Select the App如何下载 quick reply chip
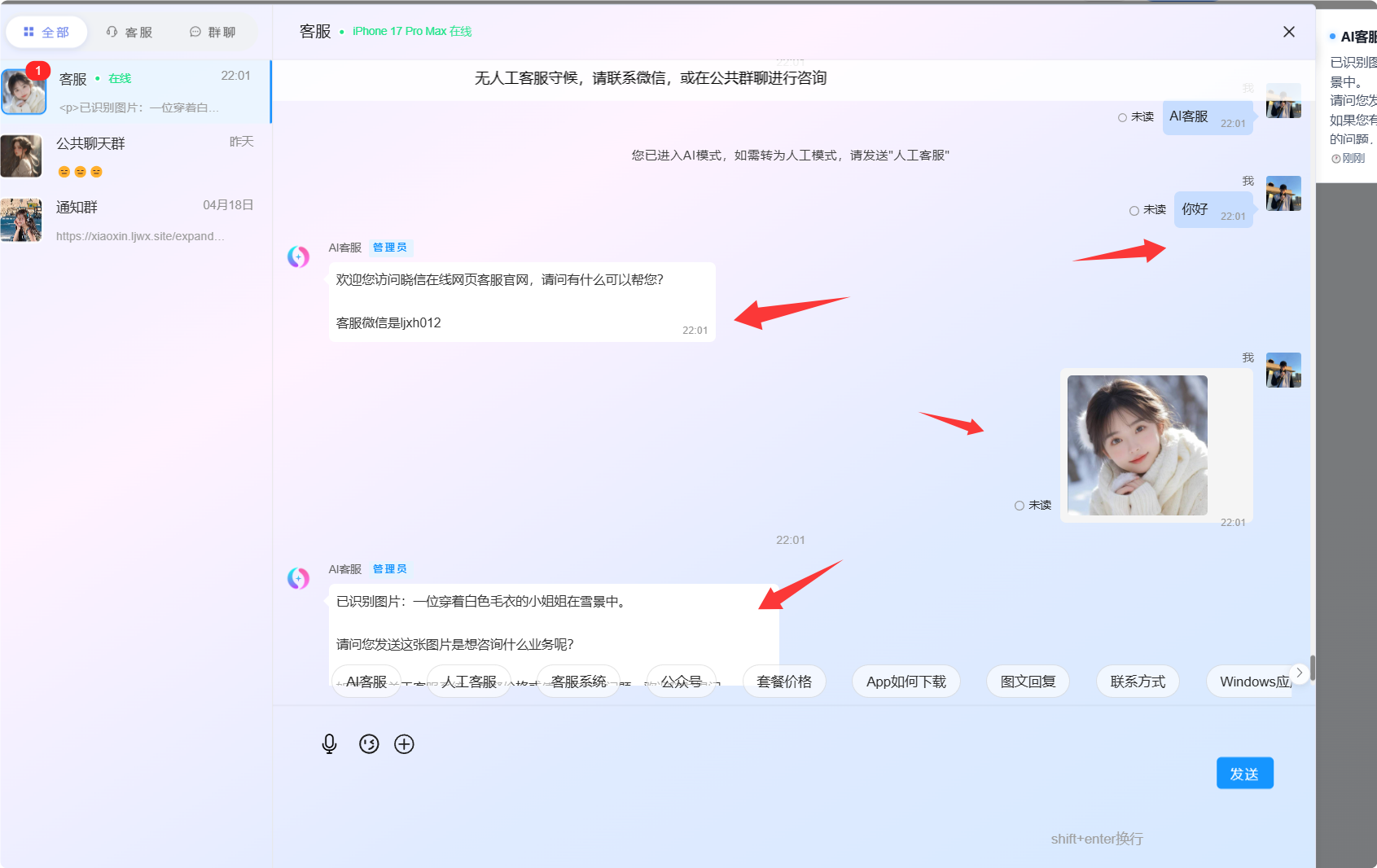The image size is (1377, 868). click(906, 682)
